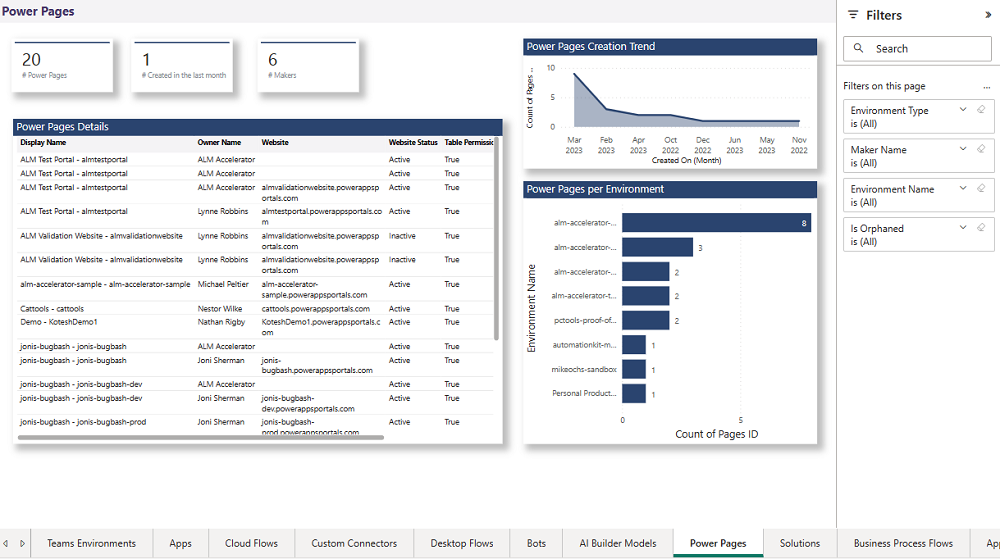1000x559 pixels.
Task: Click the 20 Power Pages card
Action: tap(62, 66)
